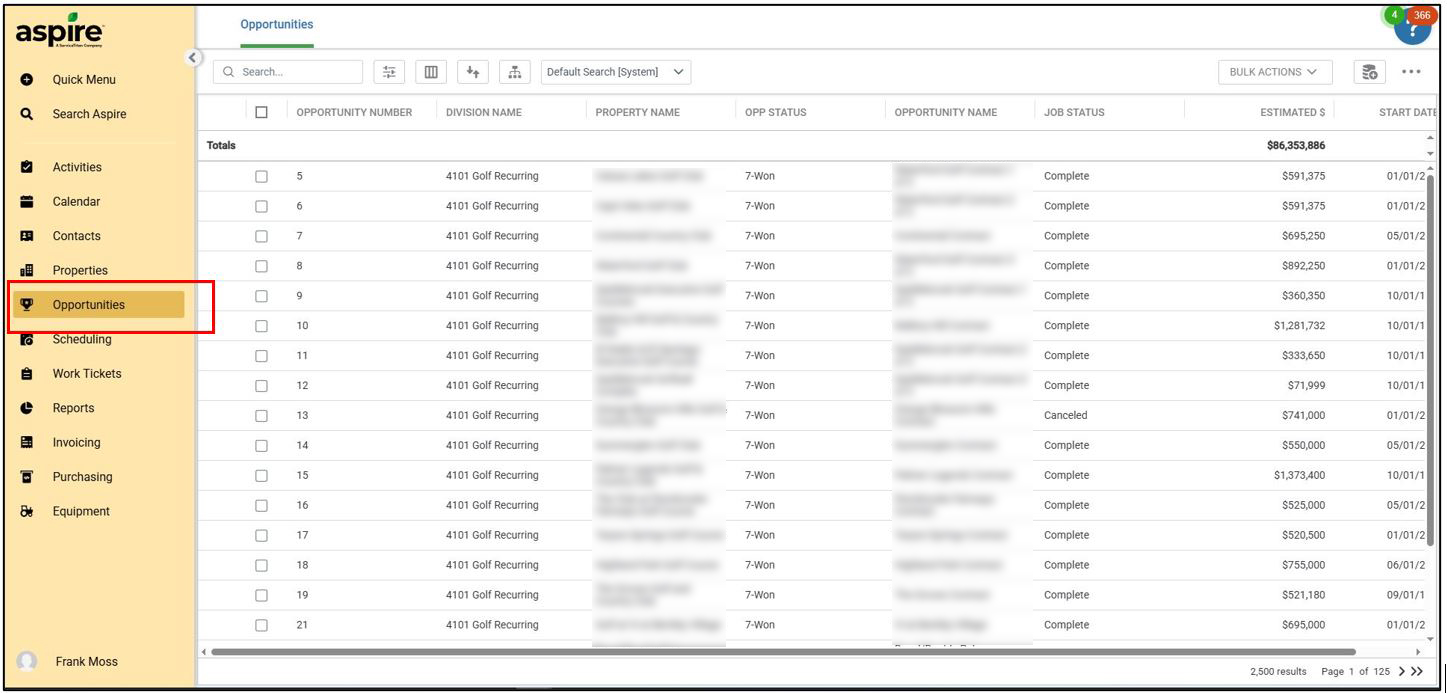1447x693 pixels.
Task: Click the $1,373,400 estimate cell
Action: tap(1300, 476)
